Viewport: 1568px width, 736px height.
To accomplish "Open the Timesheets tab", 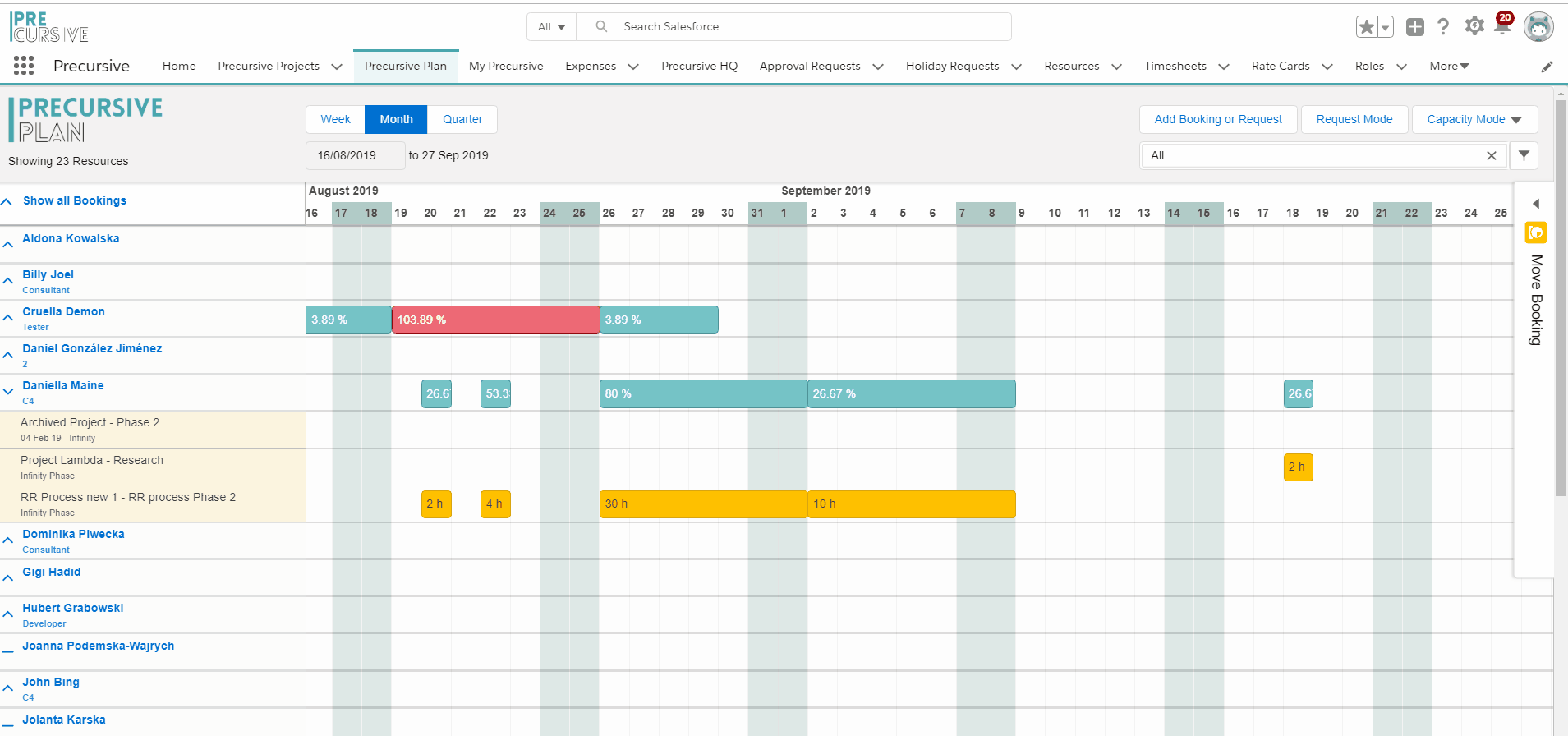I will [1175, 66].
